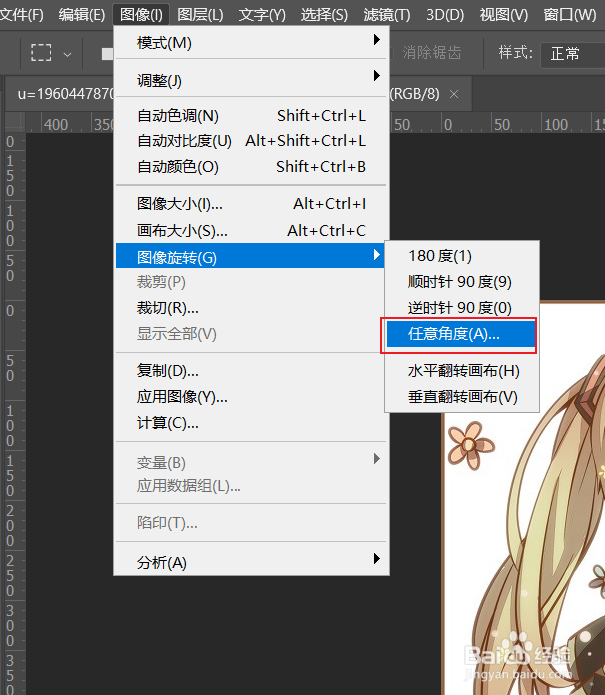This screenshot has height=695, width=605.
Task: Close the document tab (RGB/8)
Action: [454, 94]
